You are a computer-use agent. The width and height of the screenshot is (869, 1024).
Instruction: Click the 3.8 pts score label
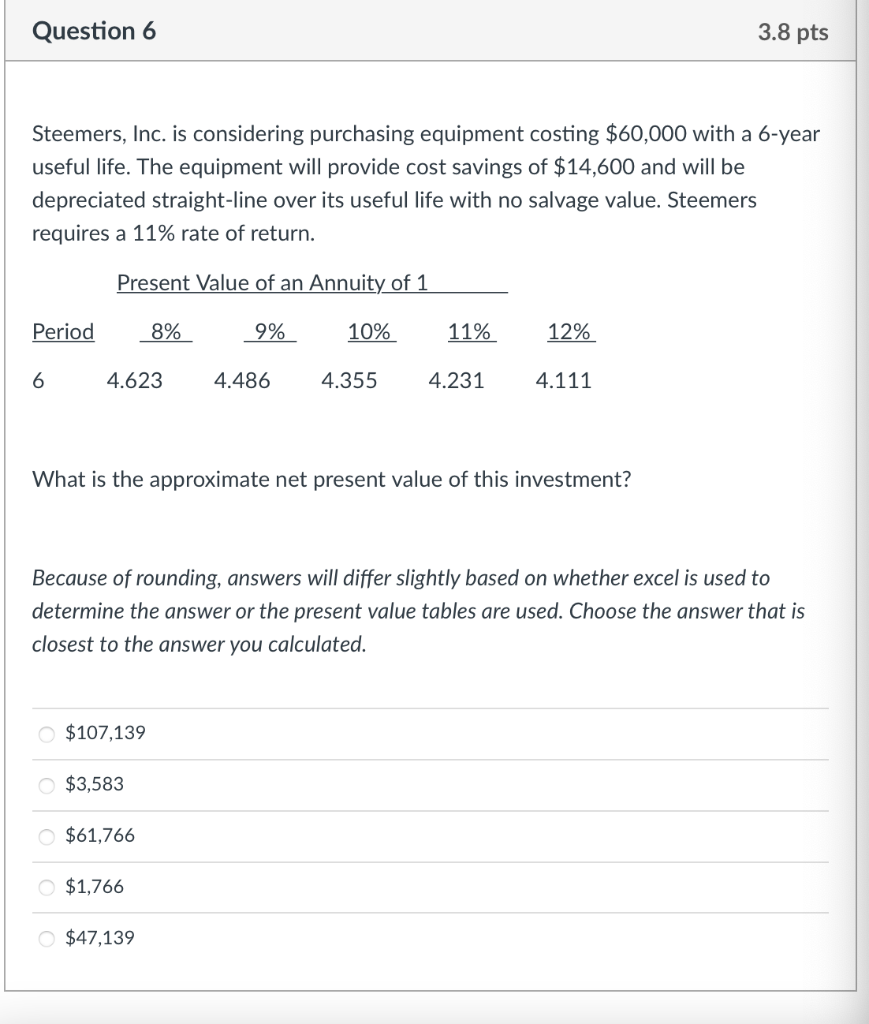[793, 32]
